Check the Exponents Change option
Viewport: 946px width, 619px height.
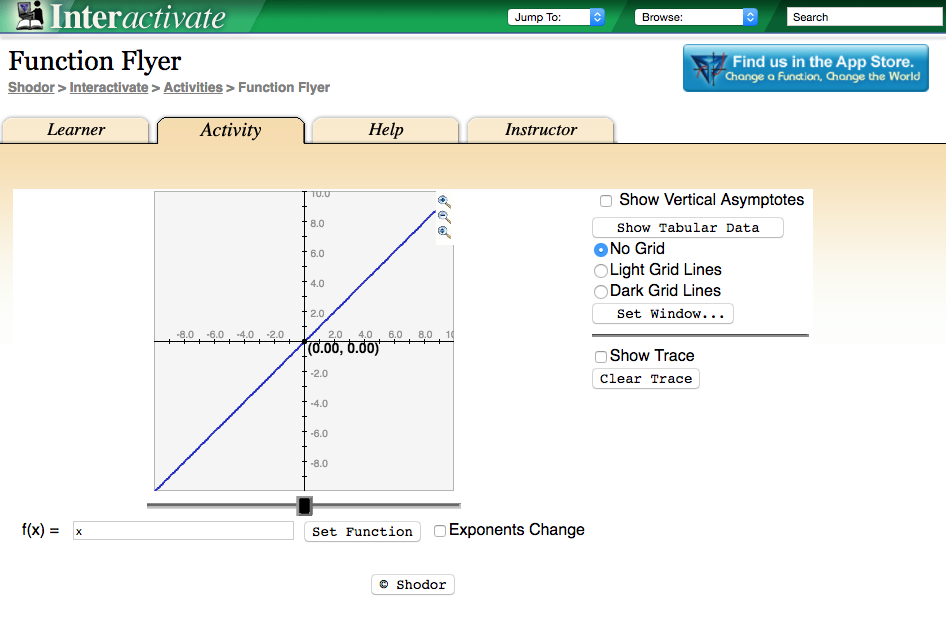[x=440, y=531]
